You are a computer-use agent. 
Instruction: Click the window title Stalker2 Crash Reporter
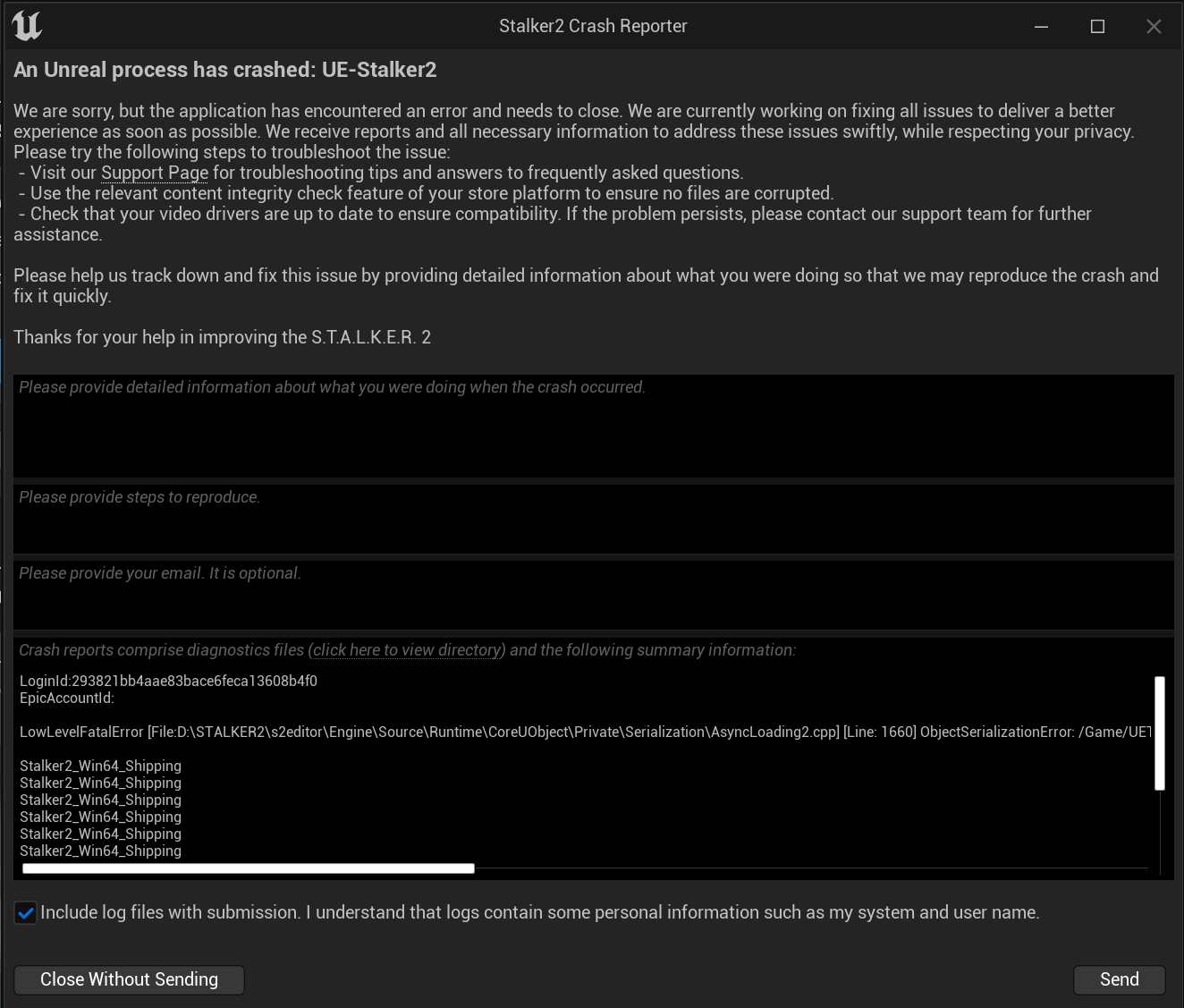coord(593,26)
